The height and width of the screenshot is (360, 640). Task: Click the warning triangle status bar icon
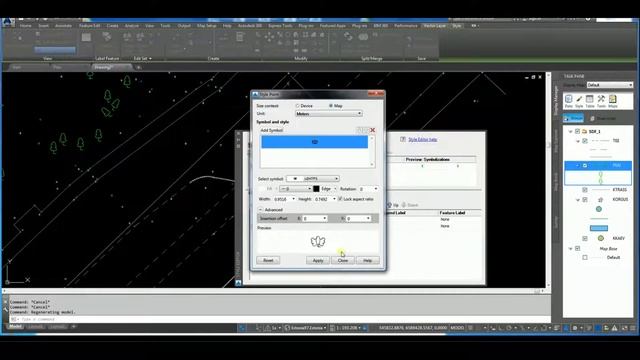coord(614,328)
